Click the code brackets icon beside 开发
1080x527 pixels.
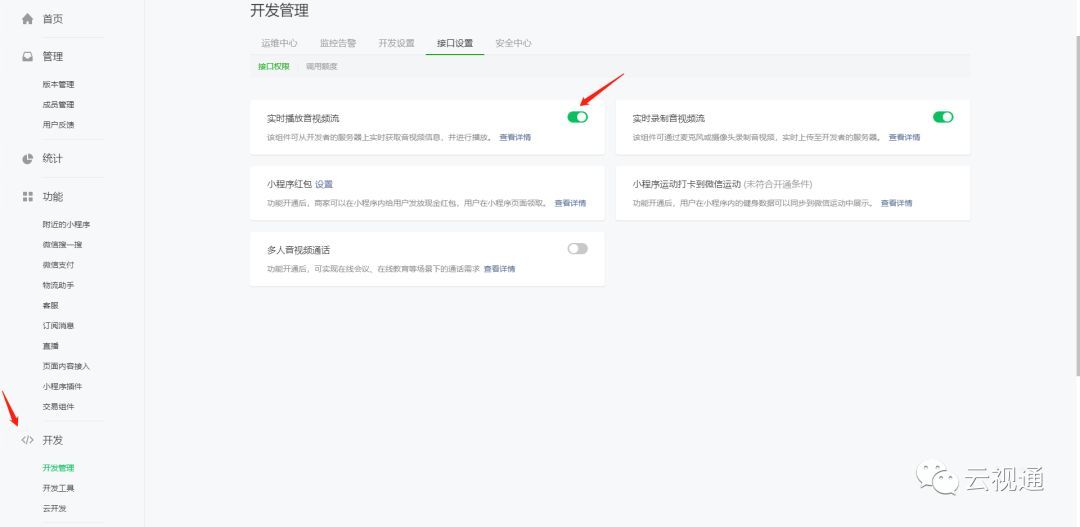pyautogui.click(x=28, y=440)
